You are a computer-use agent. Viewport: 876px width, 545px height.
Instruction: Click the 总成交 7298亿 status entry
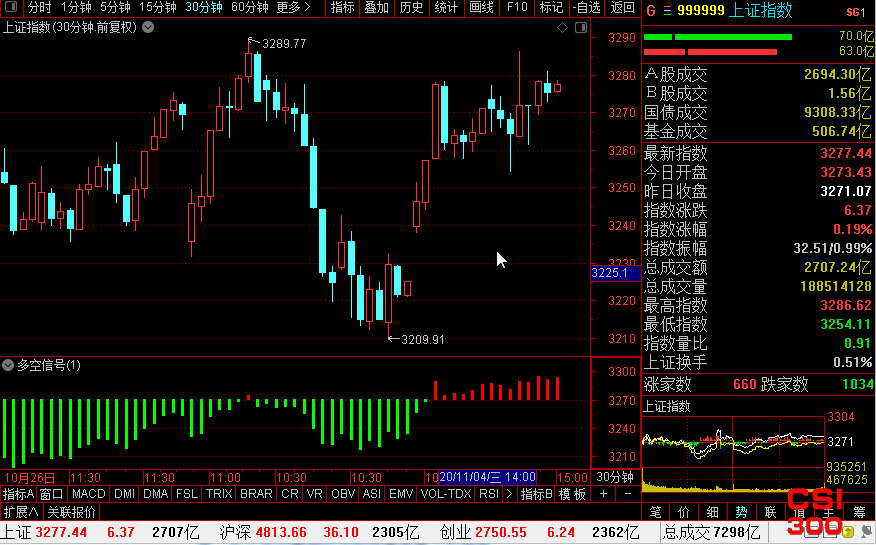point(711,532)
